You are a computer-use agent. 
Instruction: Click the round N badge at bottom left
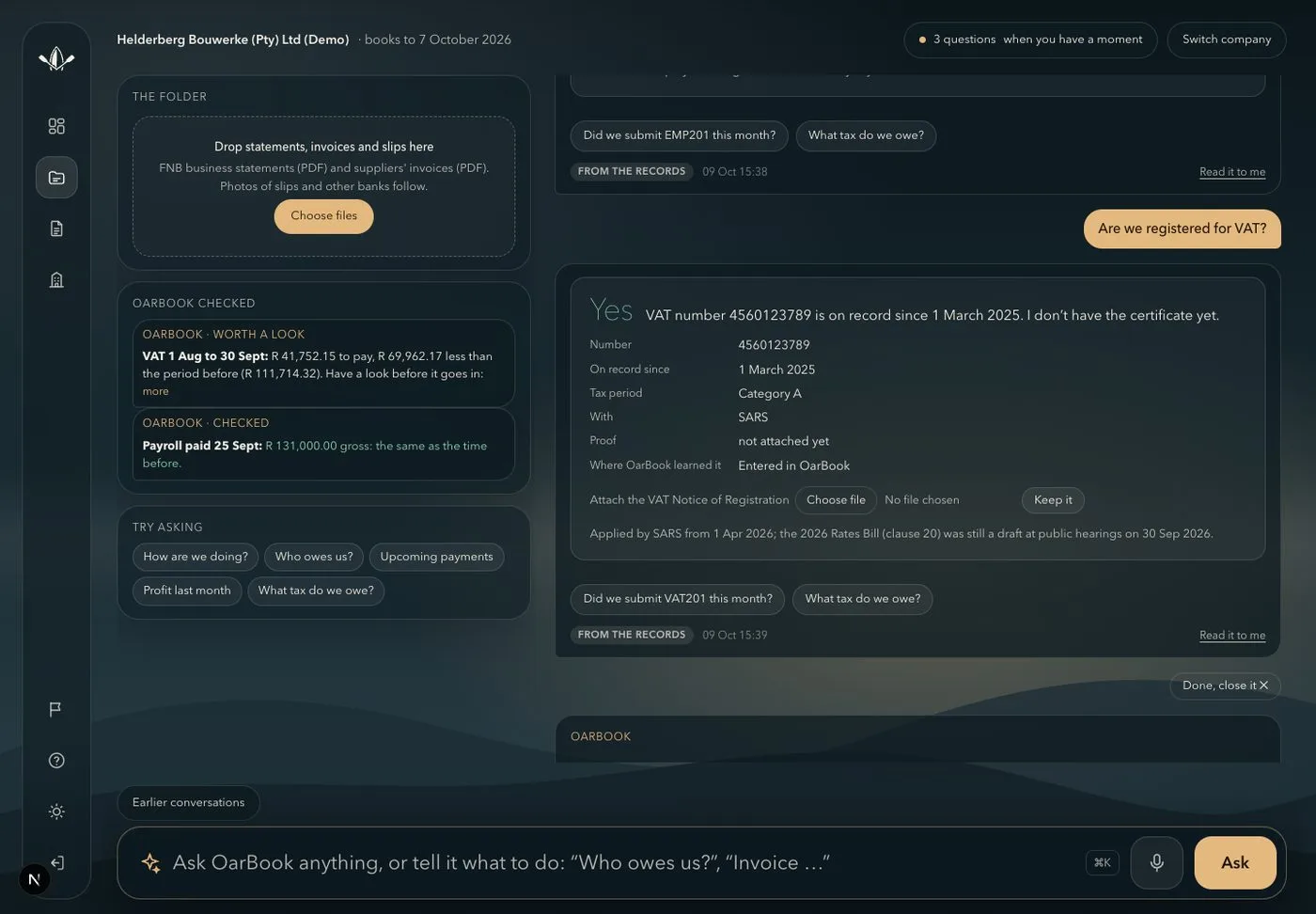[35, 879]
